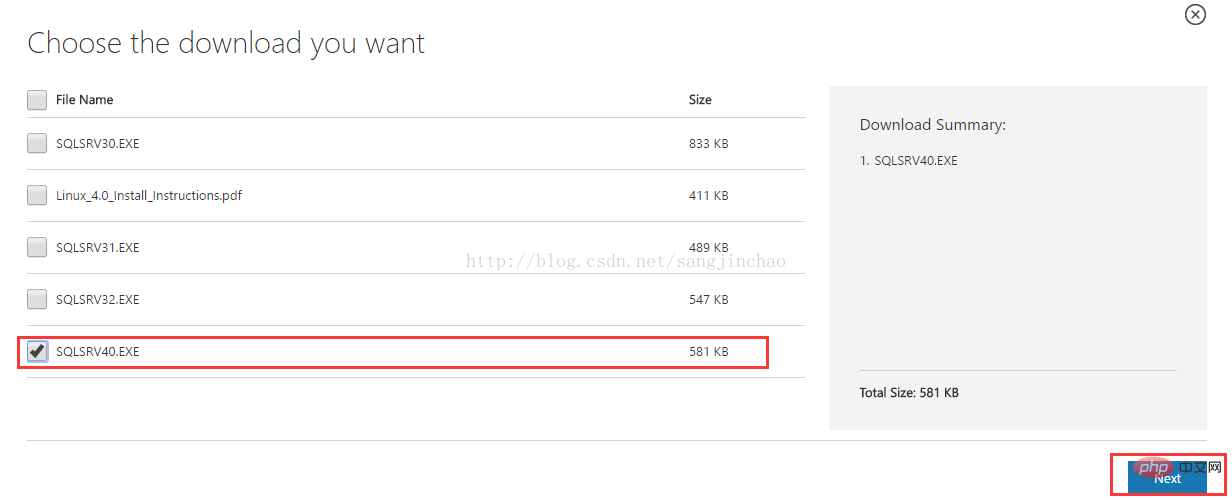Enable the Linux install instructions PDF checkbox
Image resolution: width=1232 pixels, height=500 pixels.
pos(37,195)
